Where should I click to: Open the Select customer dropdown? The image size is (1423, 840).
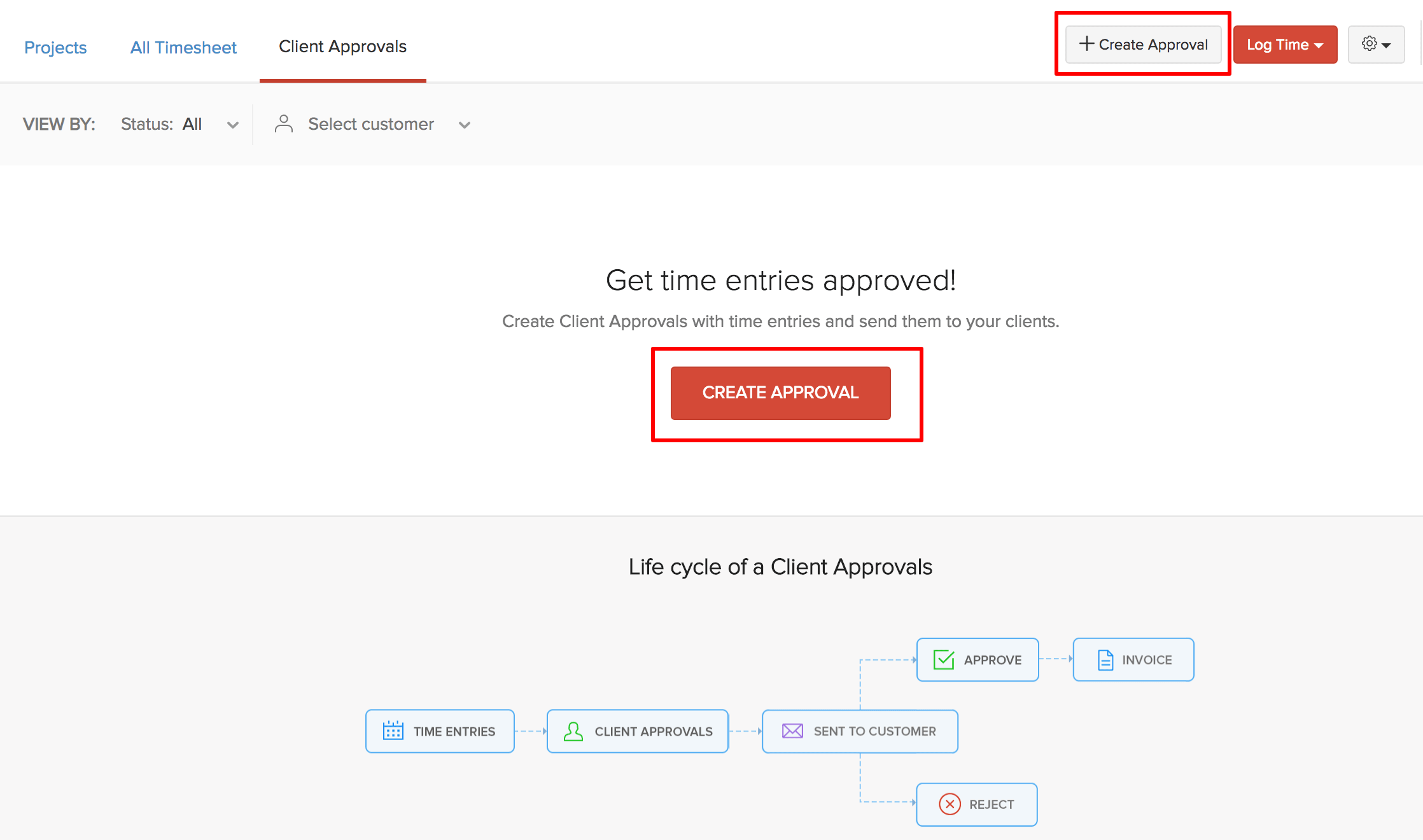point(465,125)
